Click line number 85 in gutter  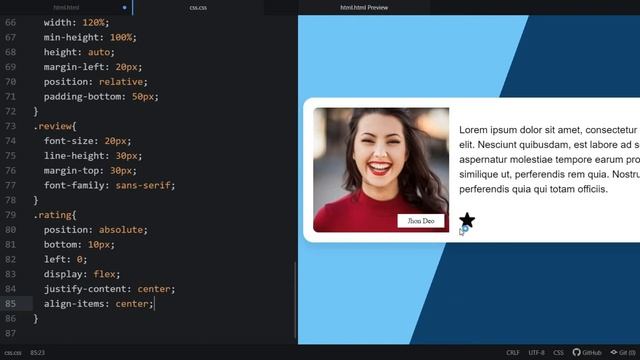click(x=11, y=304)
